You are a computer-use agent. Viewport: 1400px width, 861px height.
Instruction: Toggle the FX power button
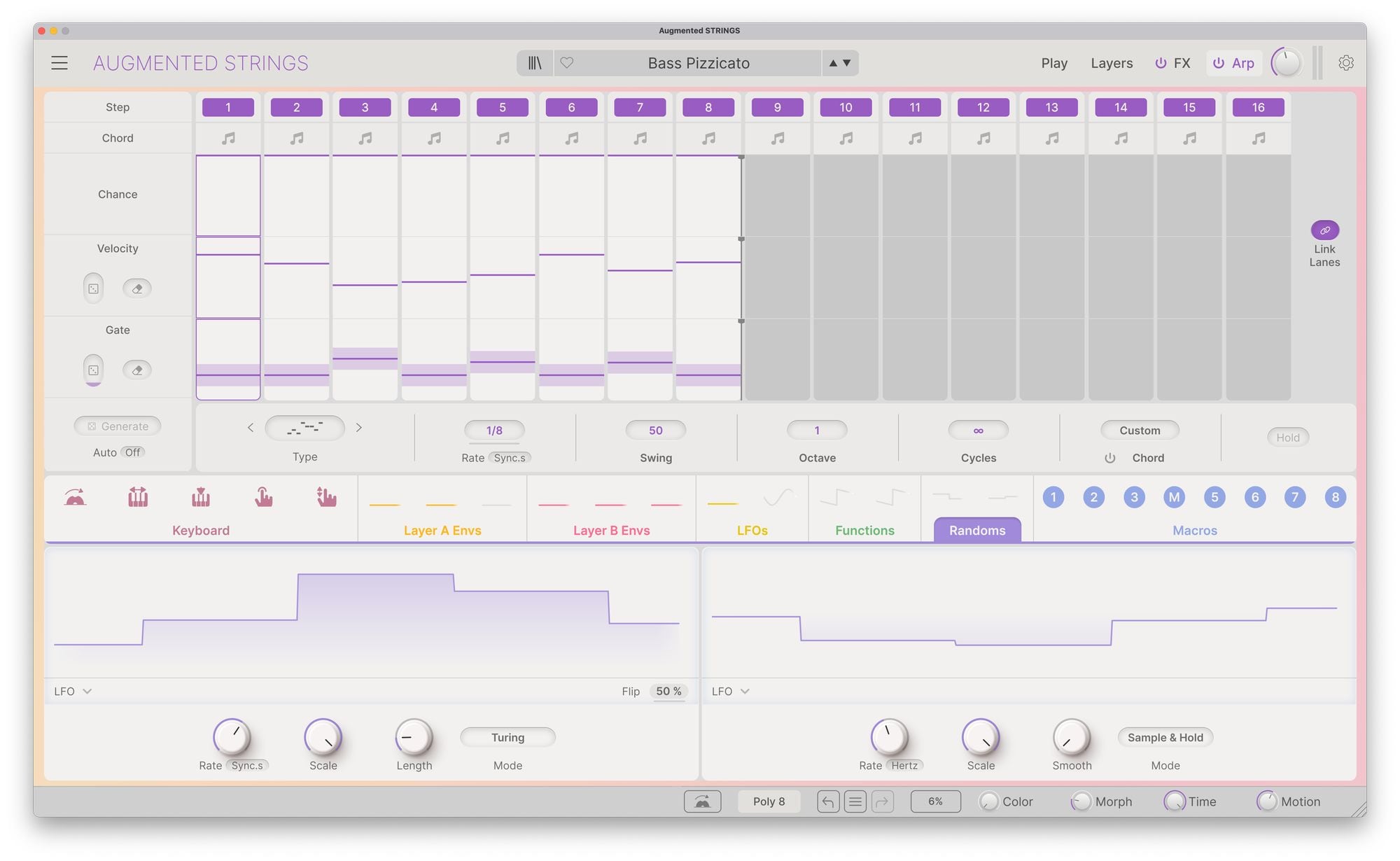(1161, 63)
